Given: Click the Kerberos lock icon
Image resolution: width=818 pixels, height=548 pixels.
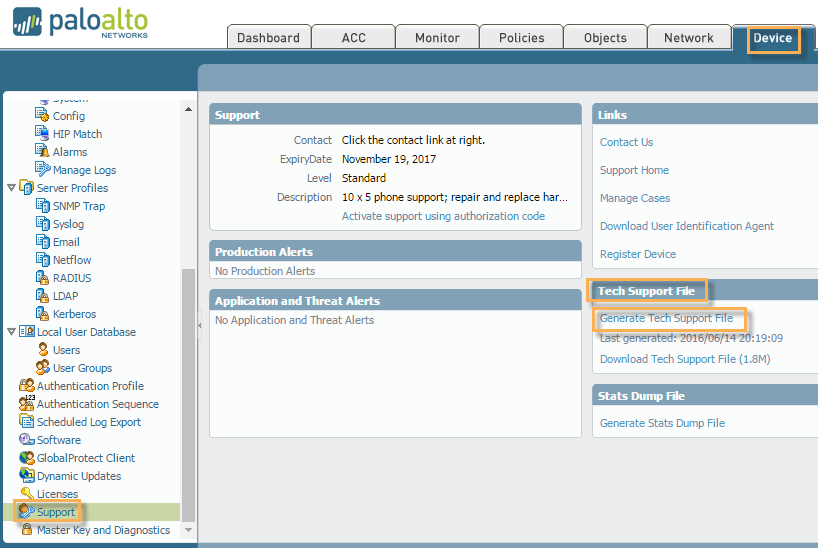Looking at the screenshot, I should pos(42,313).
